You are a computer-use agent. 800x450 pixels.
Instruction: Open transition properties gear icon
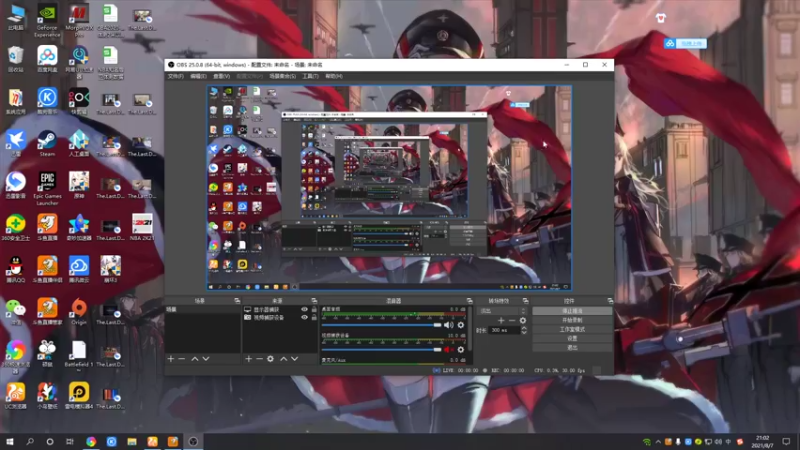[522, 320]
